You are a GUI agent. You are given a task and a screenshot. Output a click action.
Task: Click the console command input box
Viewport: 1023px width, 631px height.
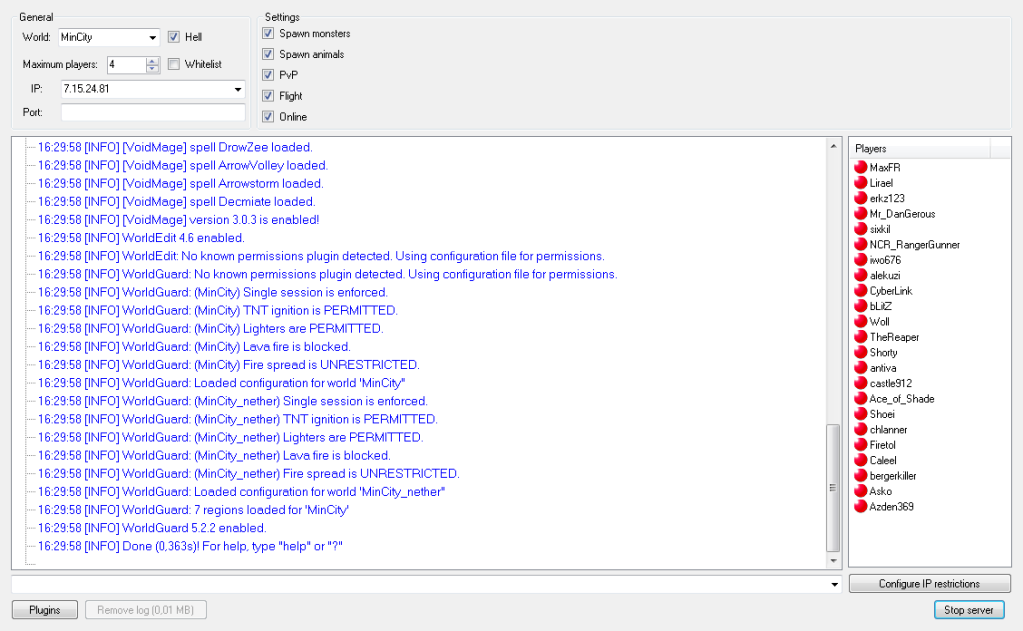(x=420, y=584)
